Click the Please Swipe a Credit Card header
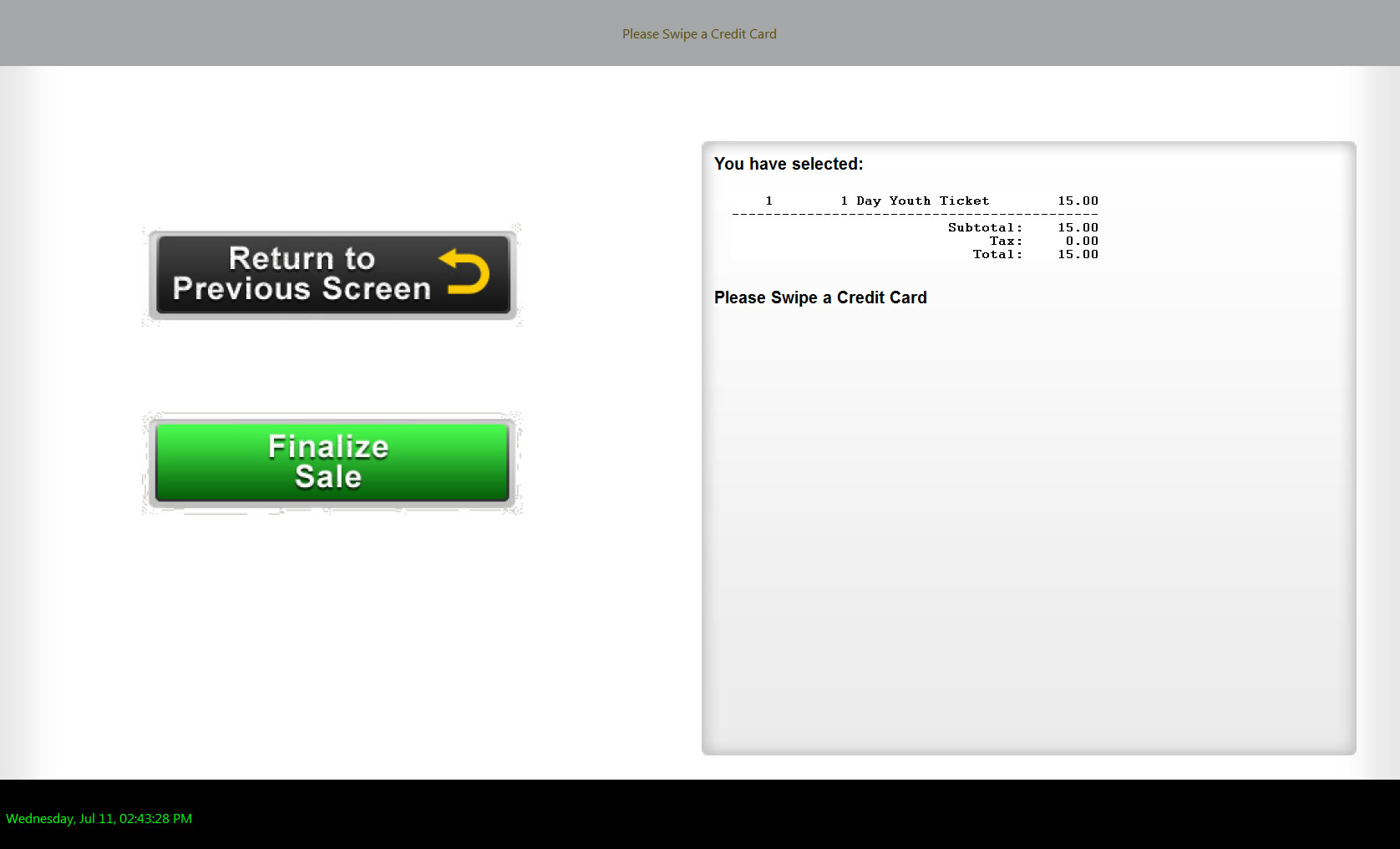 [699, 33]
